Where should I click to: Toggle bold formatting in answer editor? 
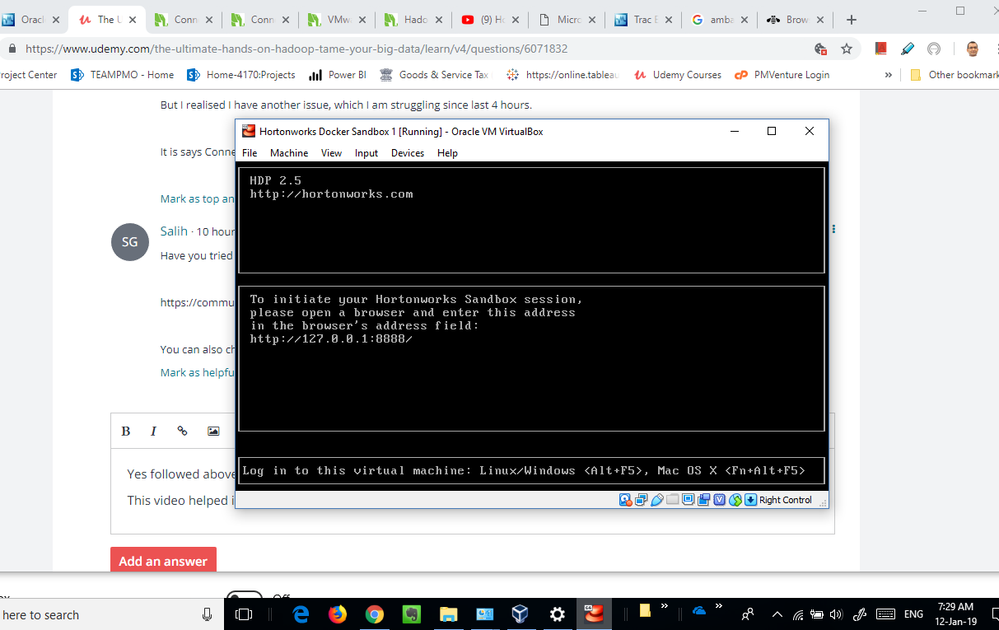pyautogui.click(x=126, y=431)
